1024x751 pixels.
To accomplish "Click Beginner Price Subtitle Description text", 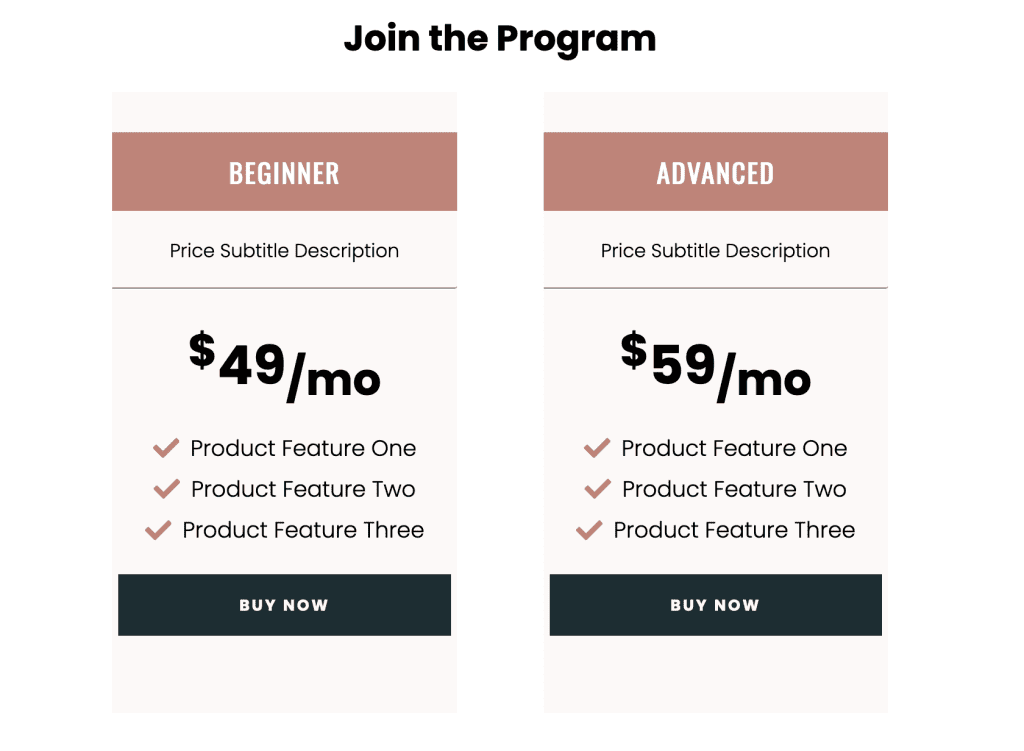I will coord(284,251).
